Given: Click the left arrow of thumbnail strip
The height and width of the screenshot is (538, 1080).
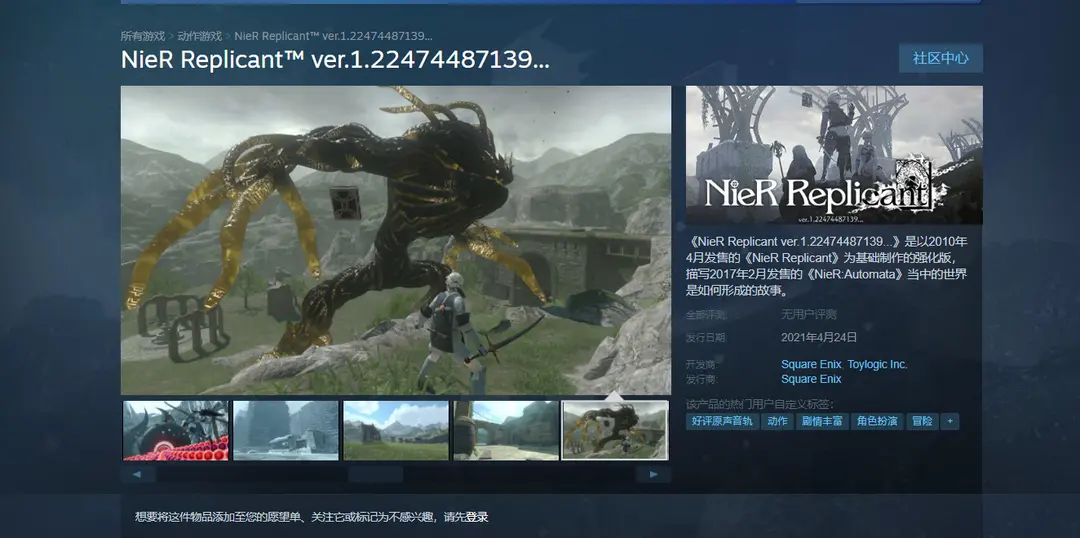Looking at the screenshot, I should 138,474.
